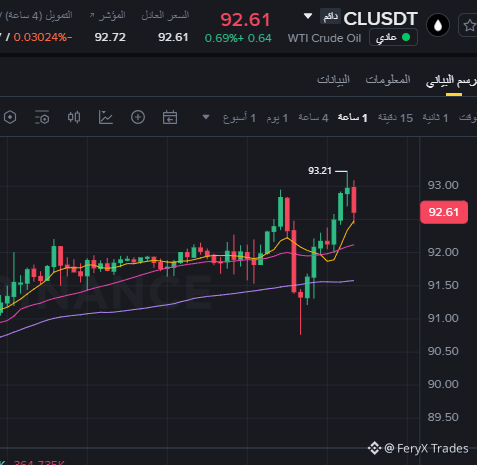
Task: Click the Binance watermark logo icon
Action: tap(374, 448)
